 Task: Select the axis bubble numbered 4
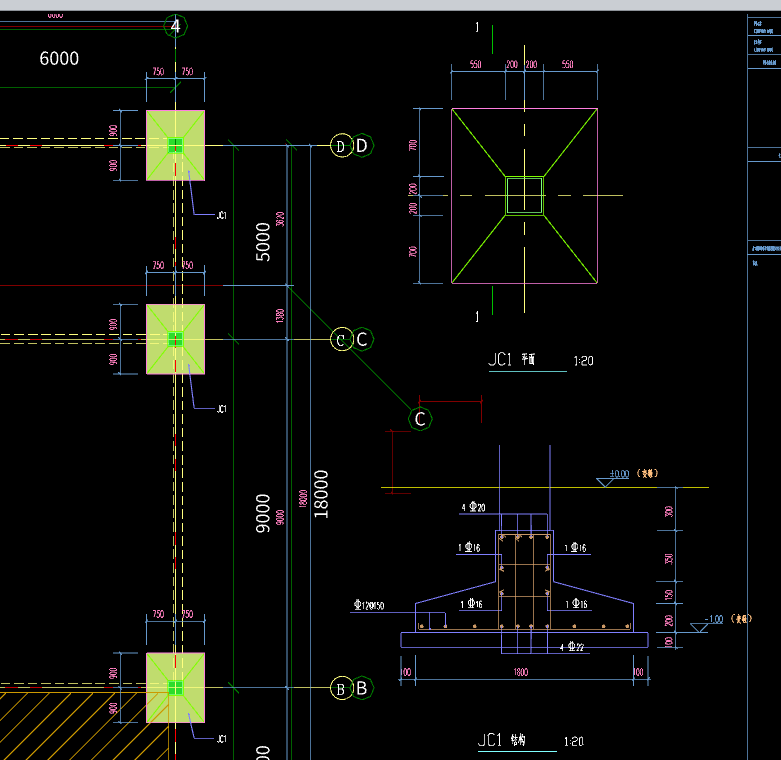tap(175, 26)
